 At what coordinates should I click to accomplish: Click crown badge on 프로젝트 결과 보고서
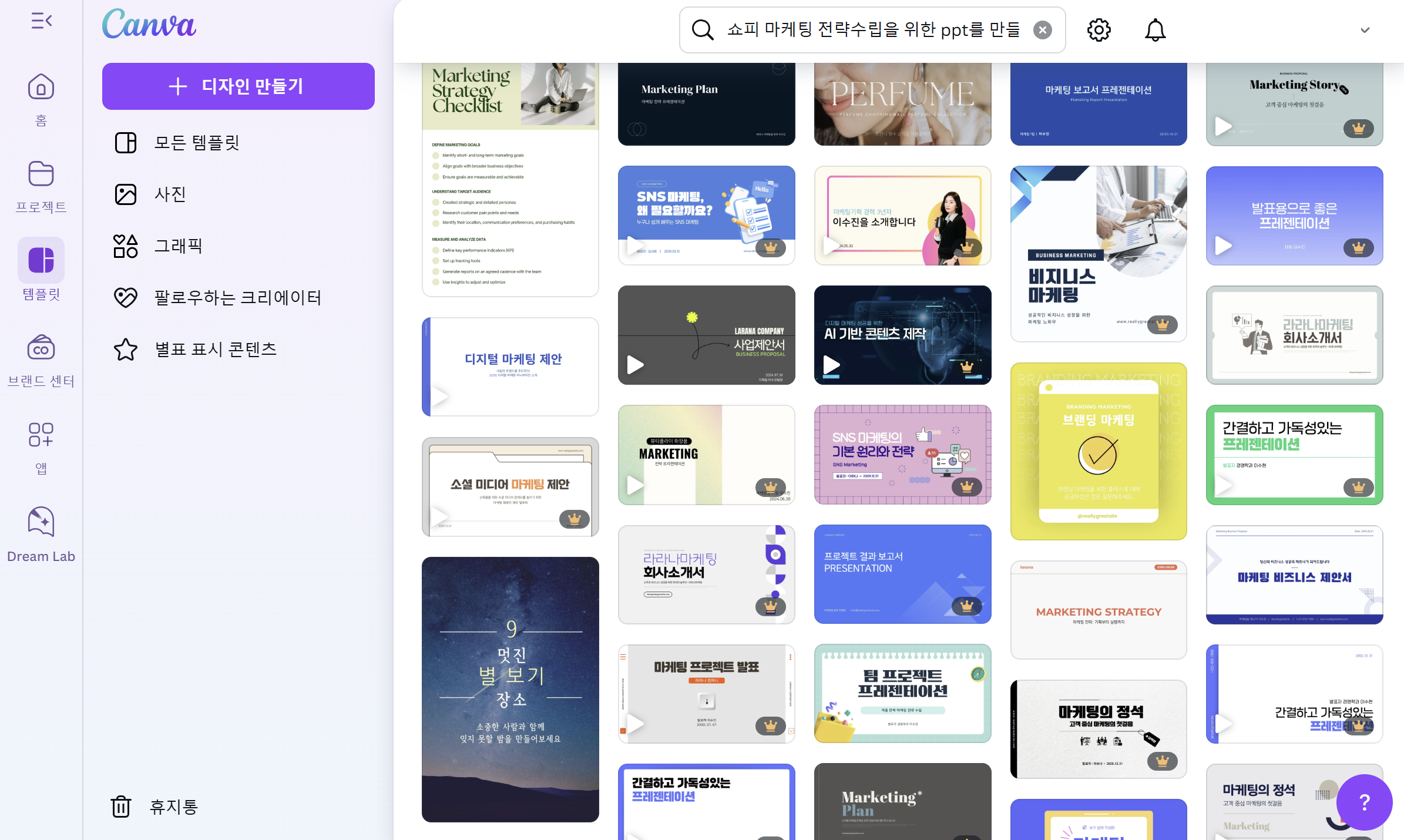coord(966,606)
